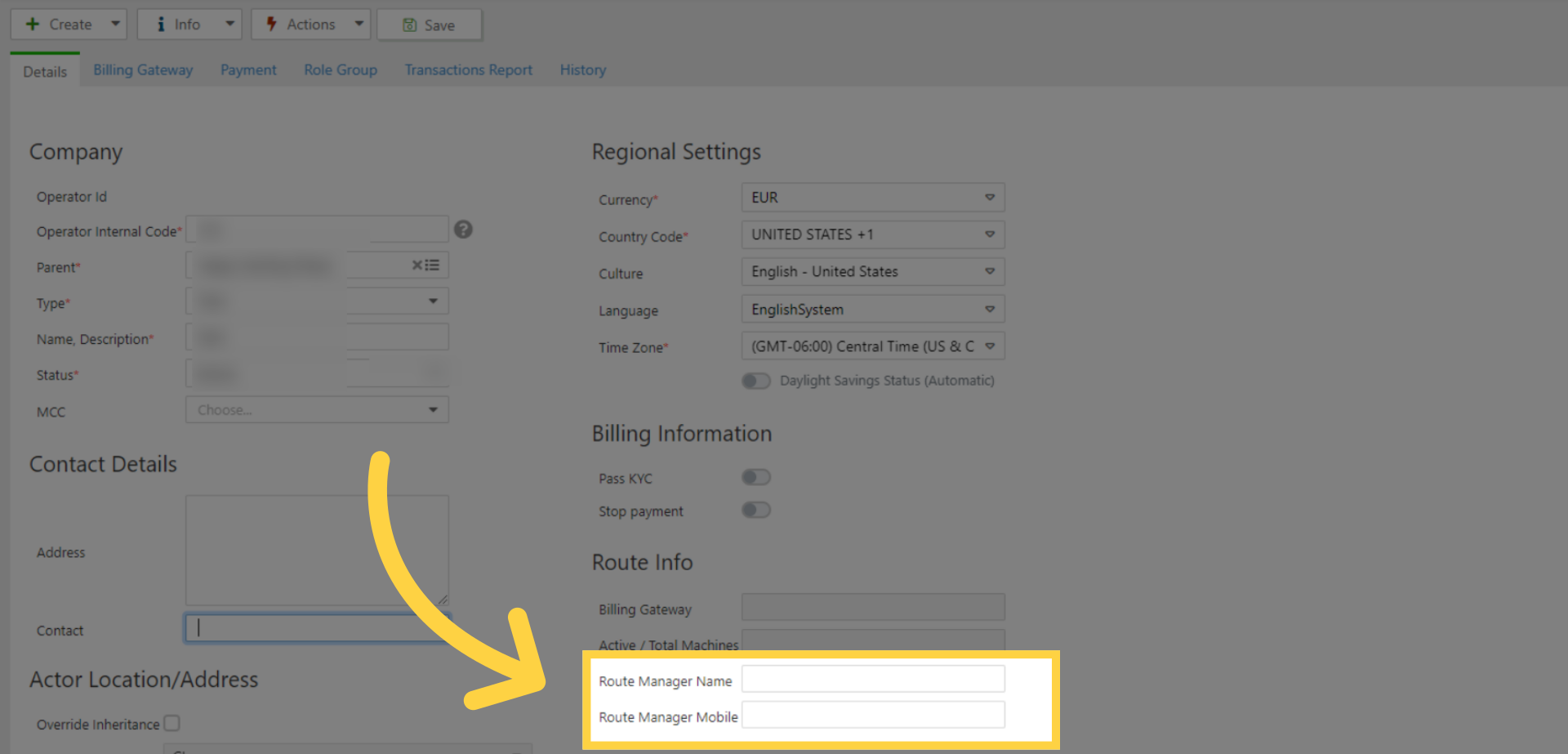Click the Name, Description field
Viewport: 1568px width, 754px height.
[317, 337]
